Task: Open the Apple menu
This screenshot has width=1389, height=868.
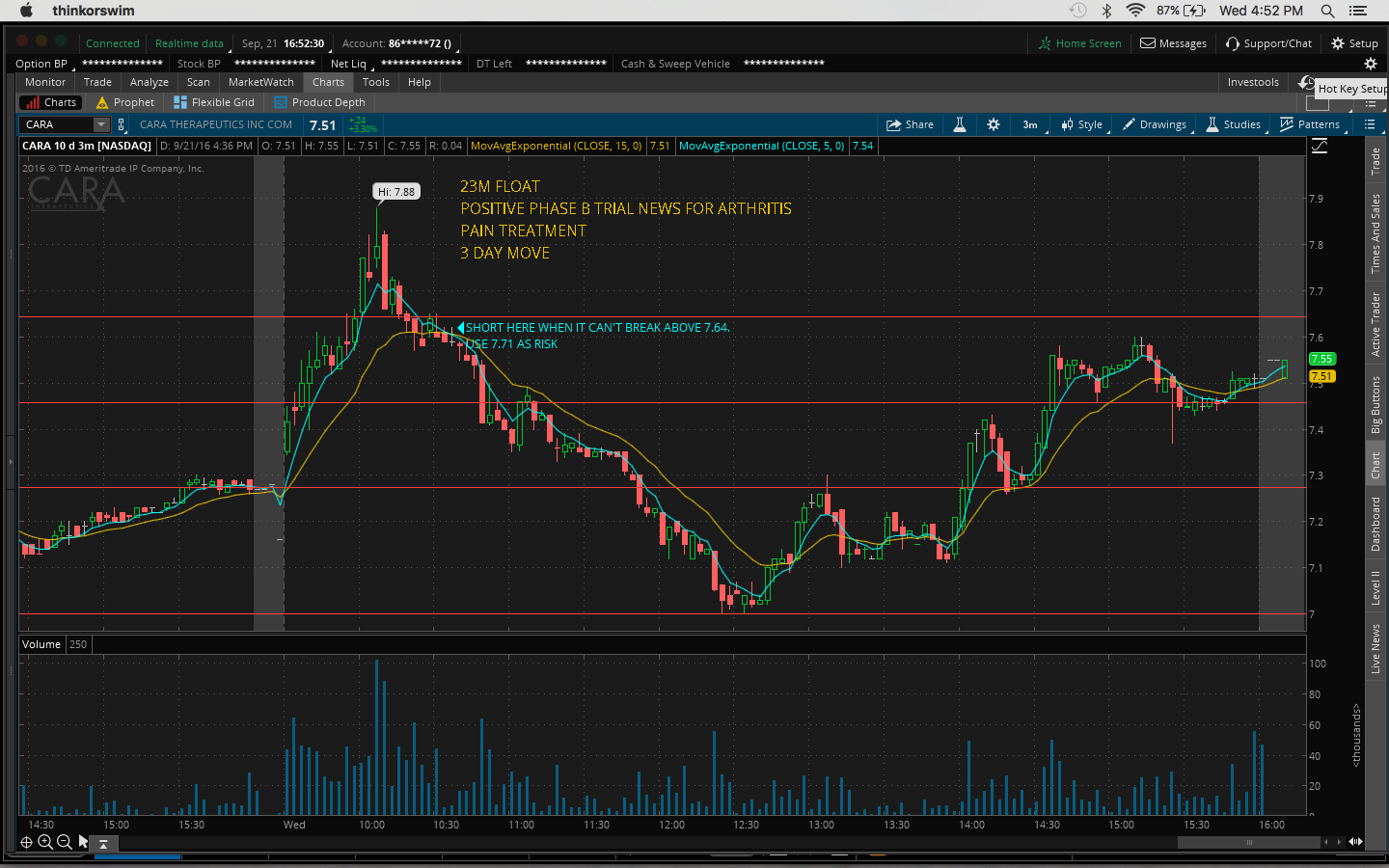Action: (x=26, y=11)
